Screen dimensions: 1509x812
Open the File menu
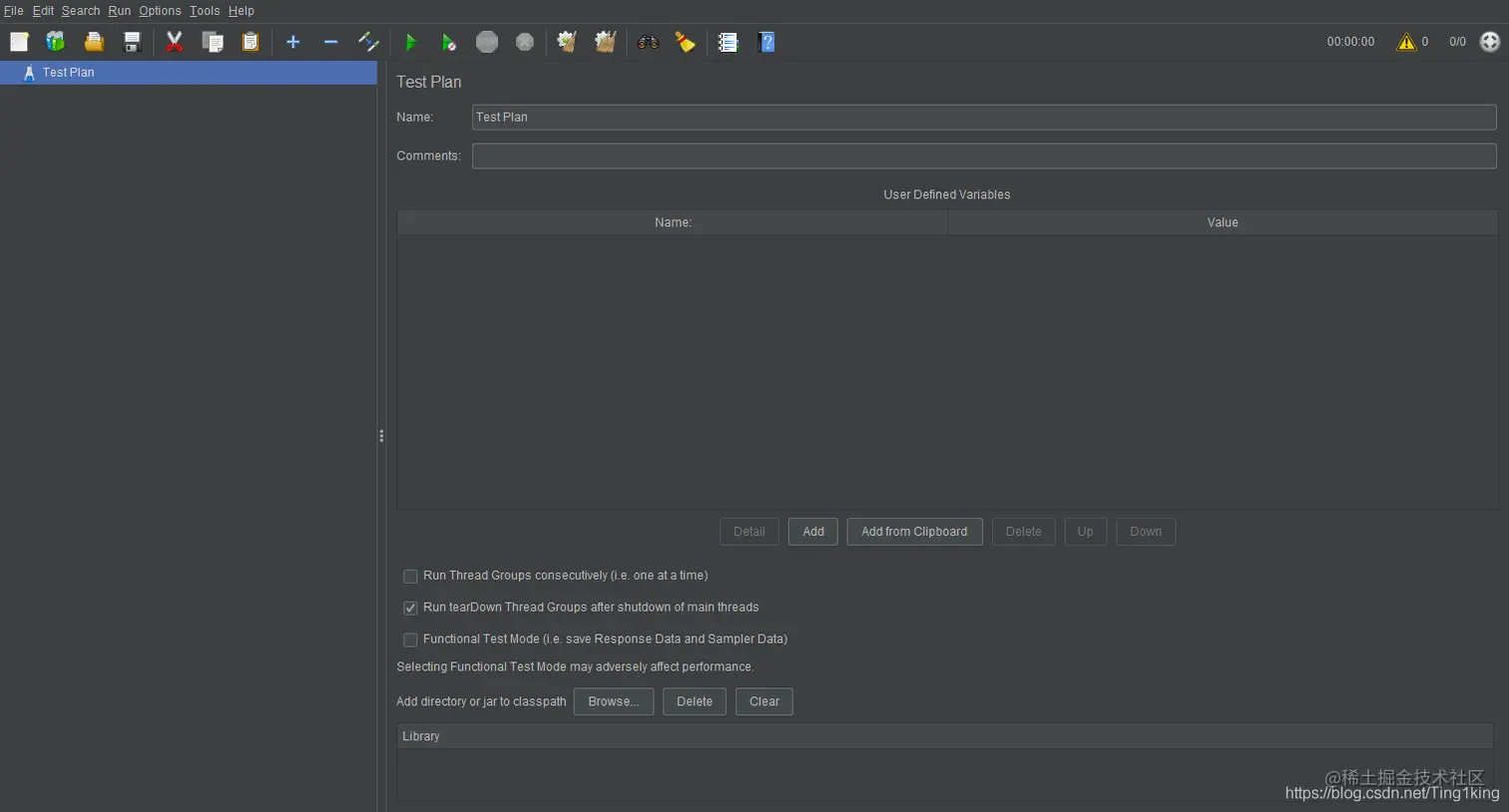[x=14, y=11]
